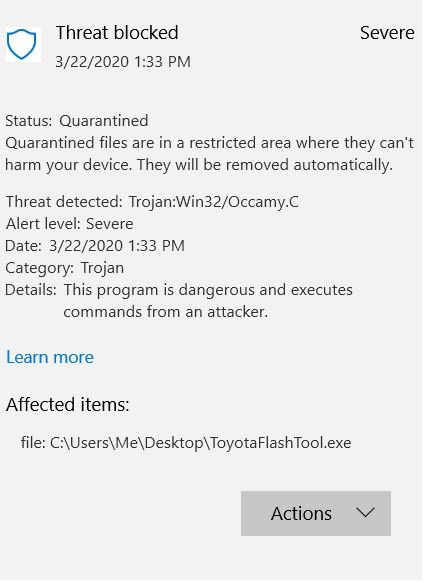Viewport: 427px width, 583px height.
Task: Select the Trojan:Win32/Occamy.C threat name
Action: 215,203
